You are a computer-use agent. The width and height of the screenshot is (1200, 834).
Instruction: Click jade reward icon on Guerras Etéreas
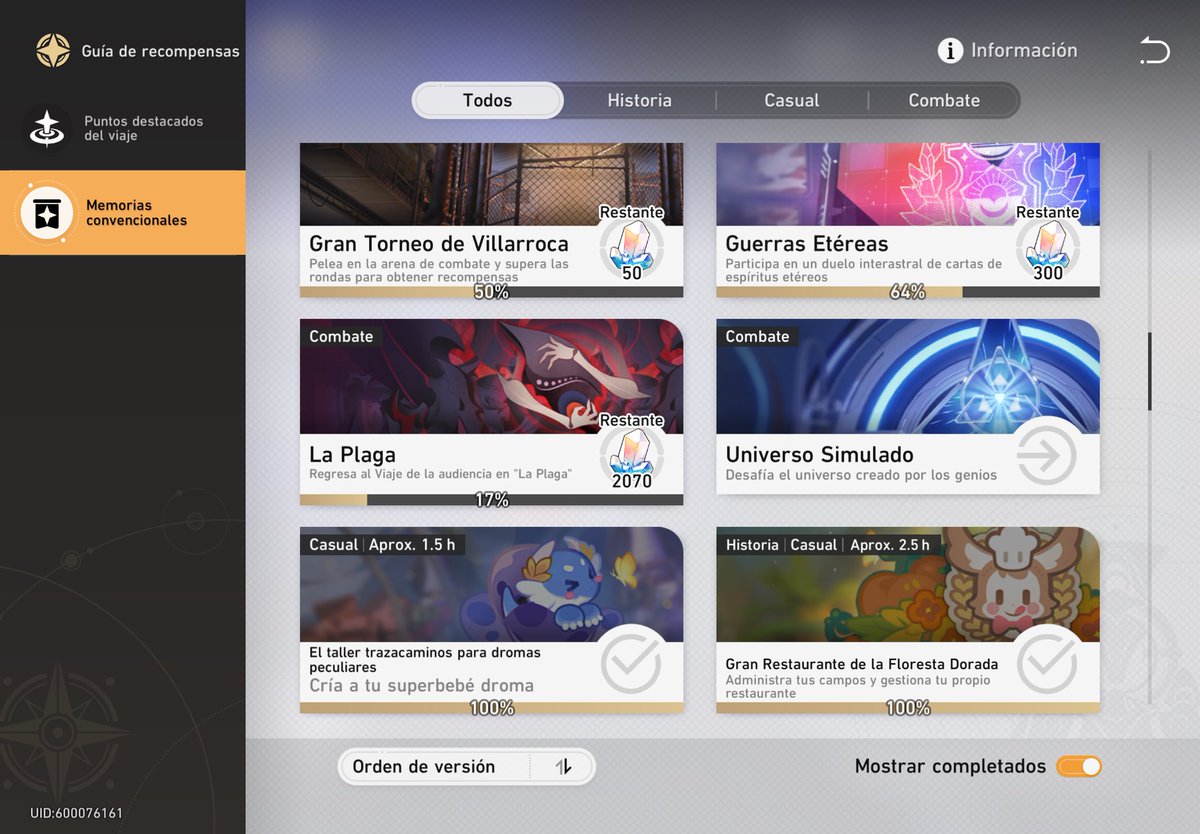1048,250
